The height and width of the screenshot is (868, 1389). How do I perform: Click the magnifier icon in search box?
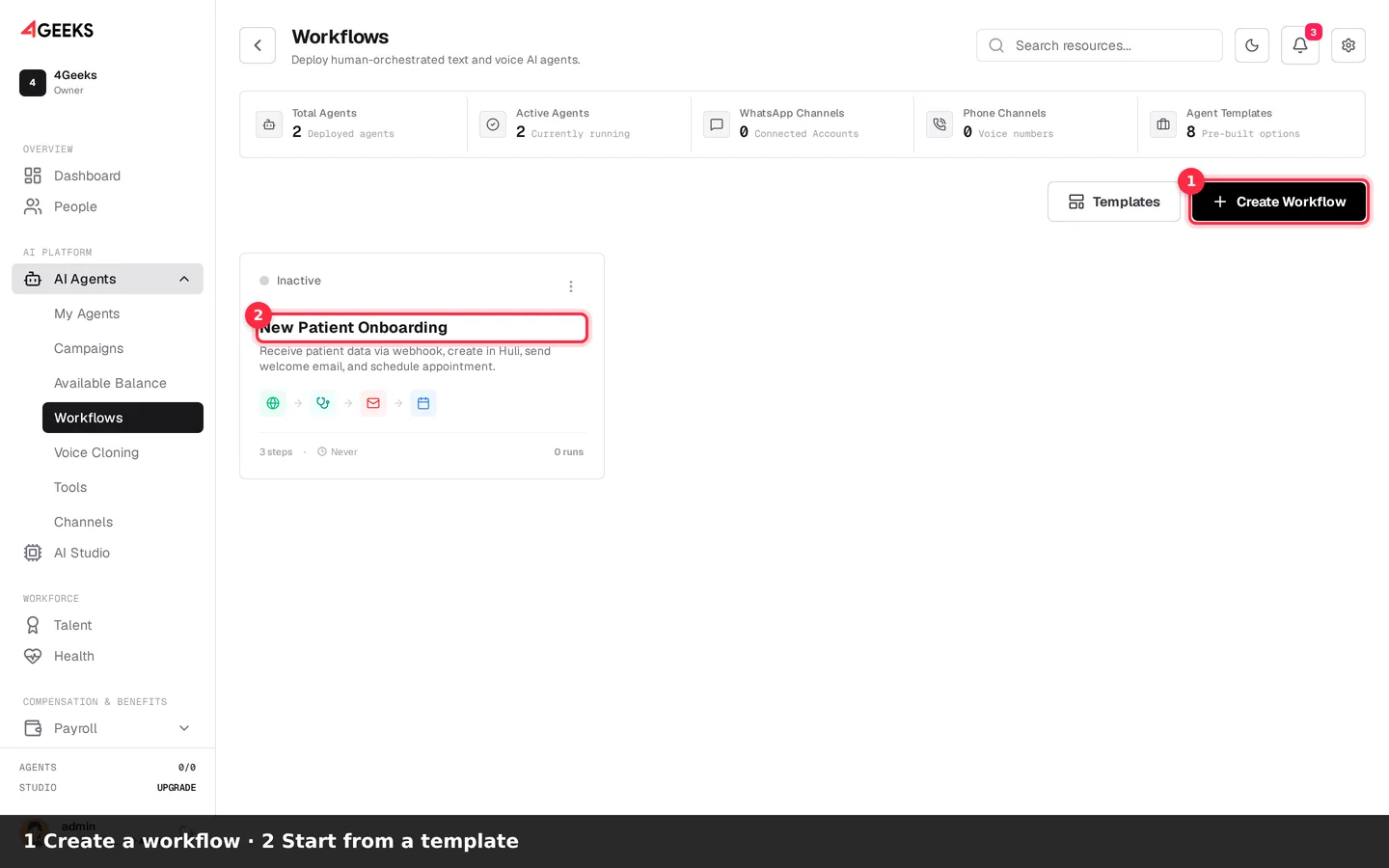pyautogui.click(x=996, y=45)
